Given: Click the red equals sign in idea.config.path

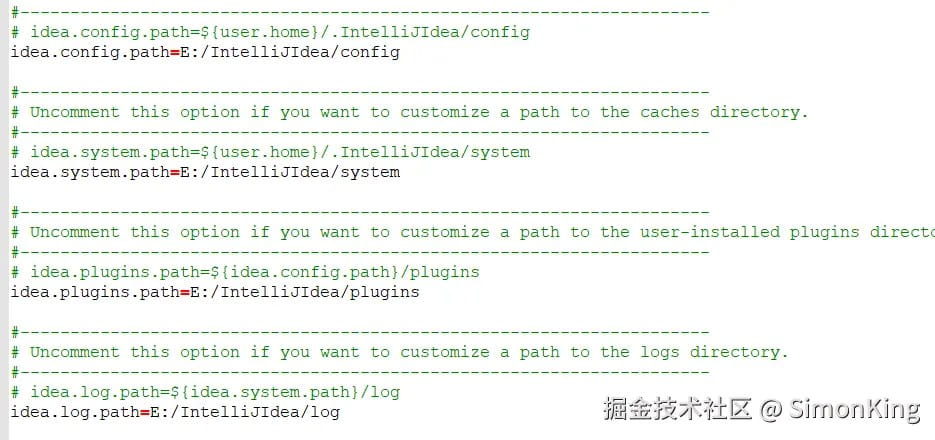Looking at the screenshot, I should tap(175, 52).
